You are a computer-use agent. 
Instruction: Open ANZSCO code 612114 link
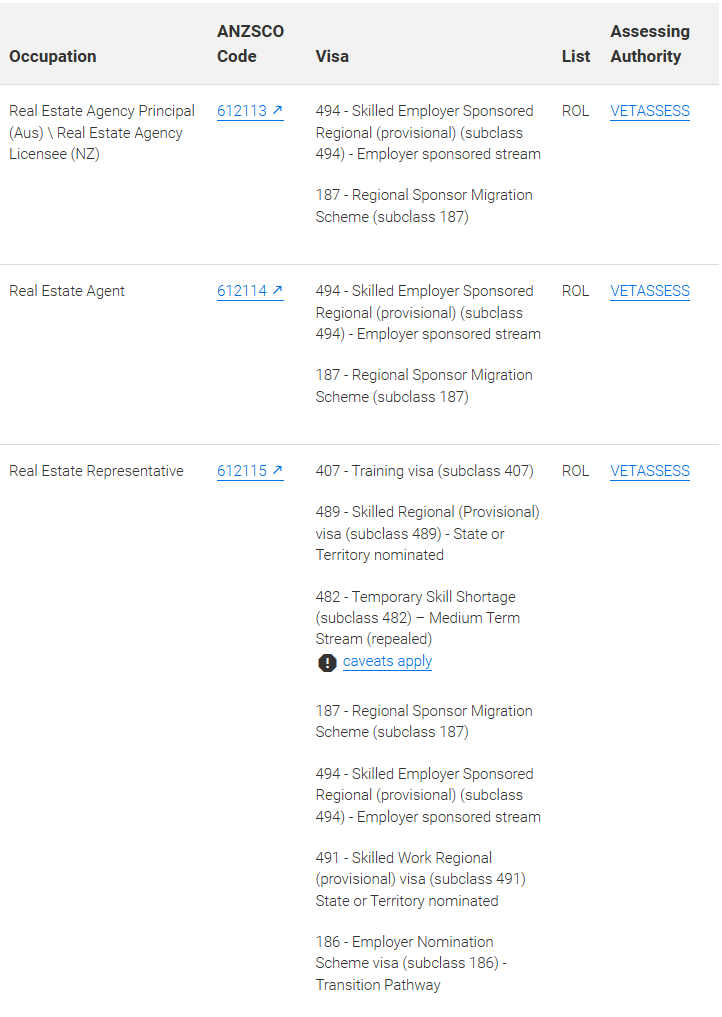(x=250, y=291)
